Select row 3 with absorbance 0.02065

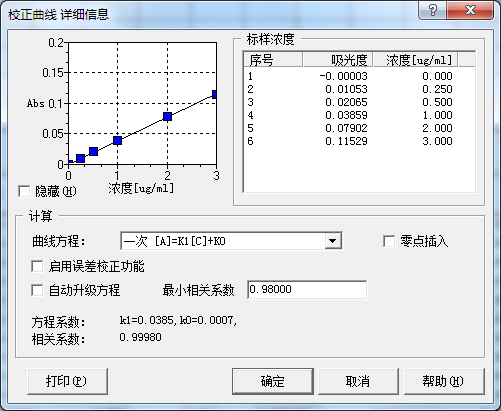click(x=359, y=102)
